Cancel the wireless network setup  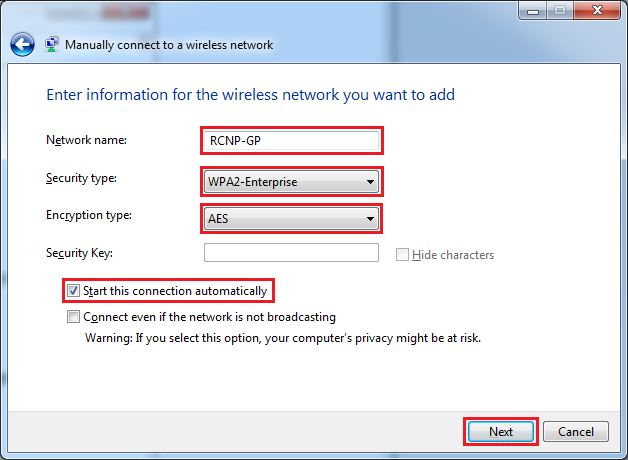576,432
